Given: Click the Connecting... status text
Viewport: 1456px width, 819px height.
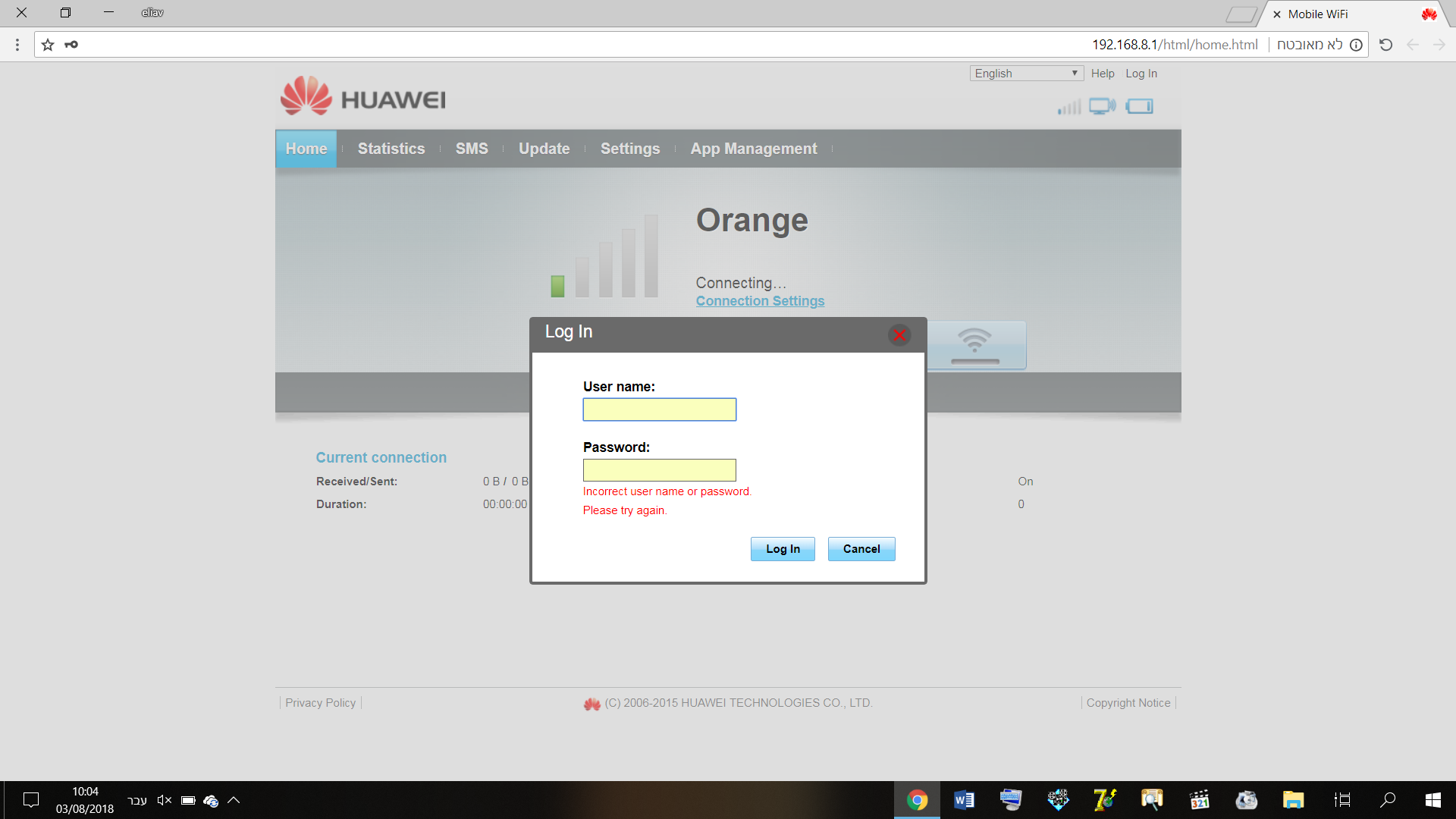Looking at the screenshot, I should pos(741,283).
